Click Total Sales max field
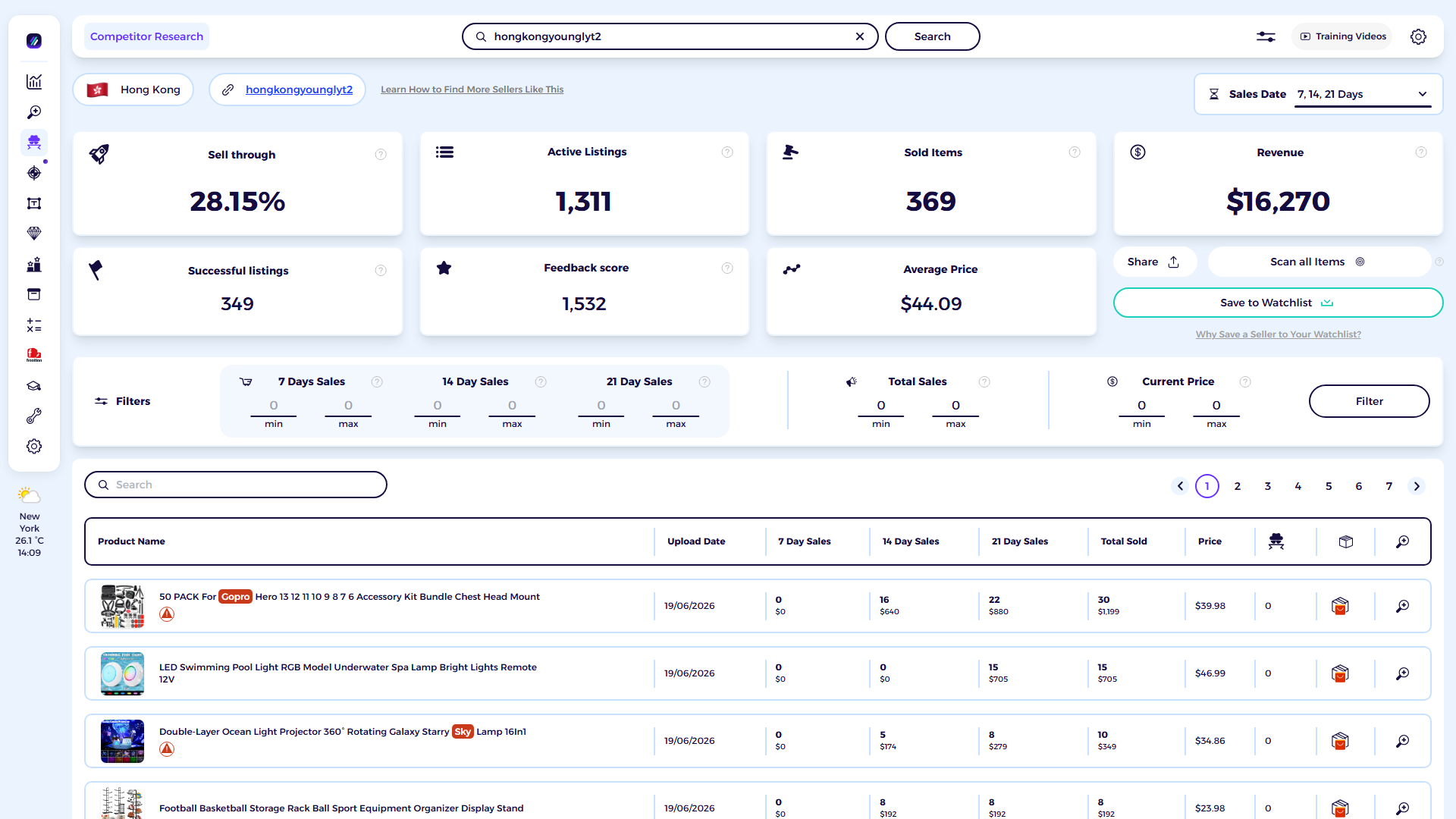This screenshot has height=819, width=1456. 955,406
